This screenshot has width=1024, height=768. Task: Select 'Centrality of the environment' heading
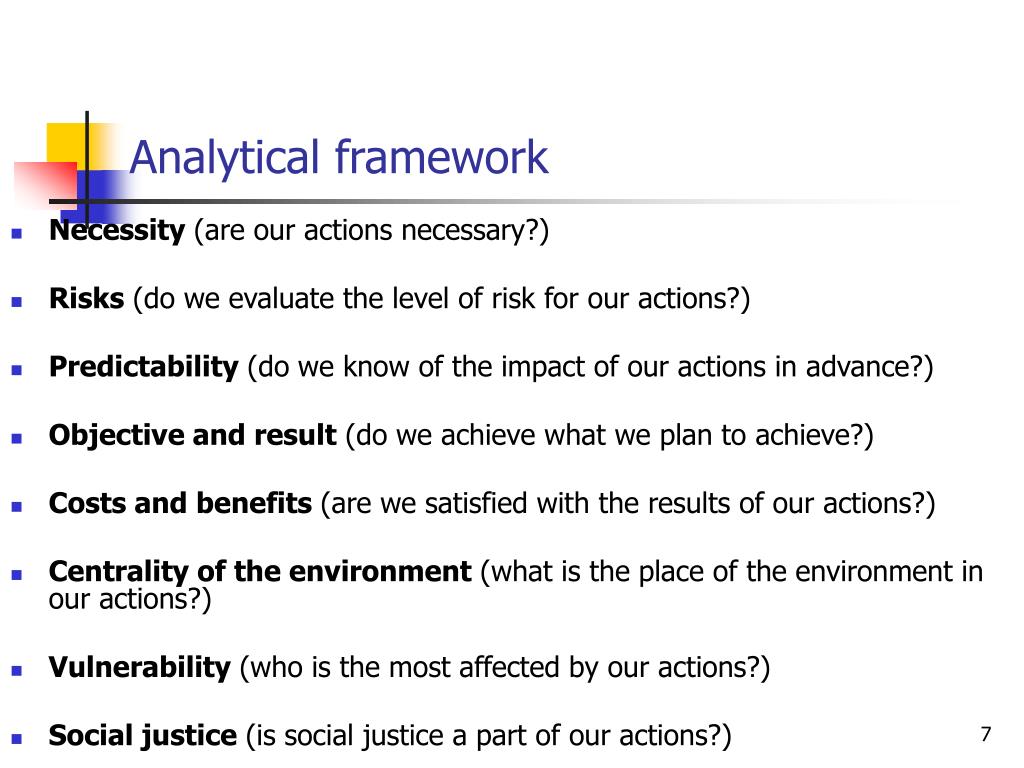[x=260, y=572]
